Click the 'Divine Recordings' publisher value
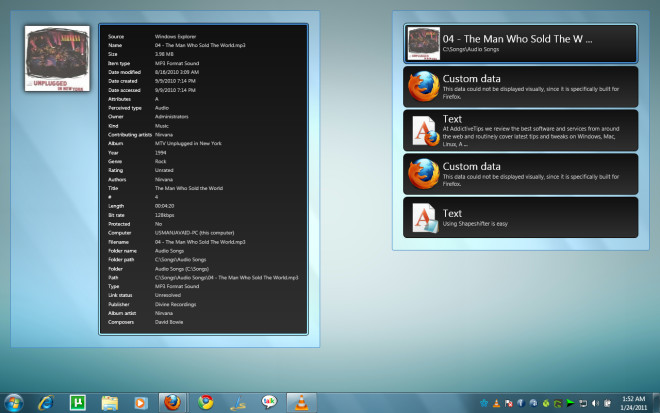Image resolution: width=660 pixels, height=413 pixels. (176, 304)
